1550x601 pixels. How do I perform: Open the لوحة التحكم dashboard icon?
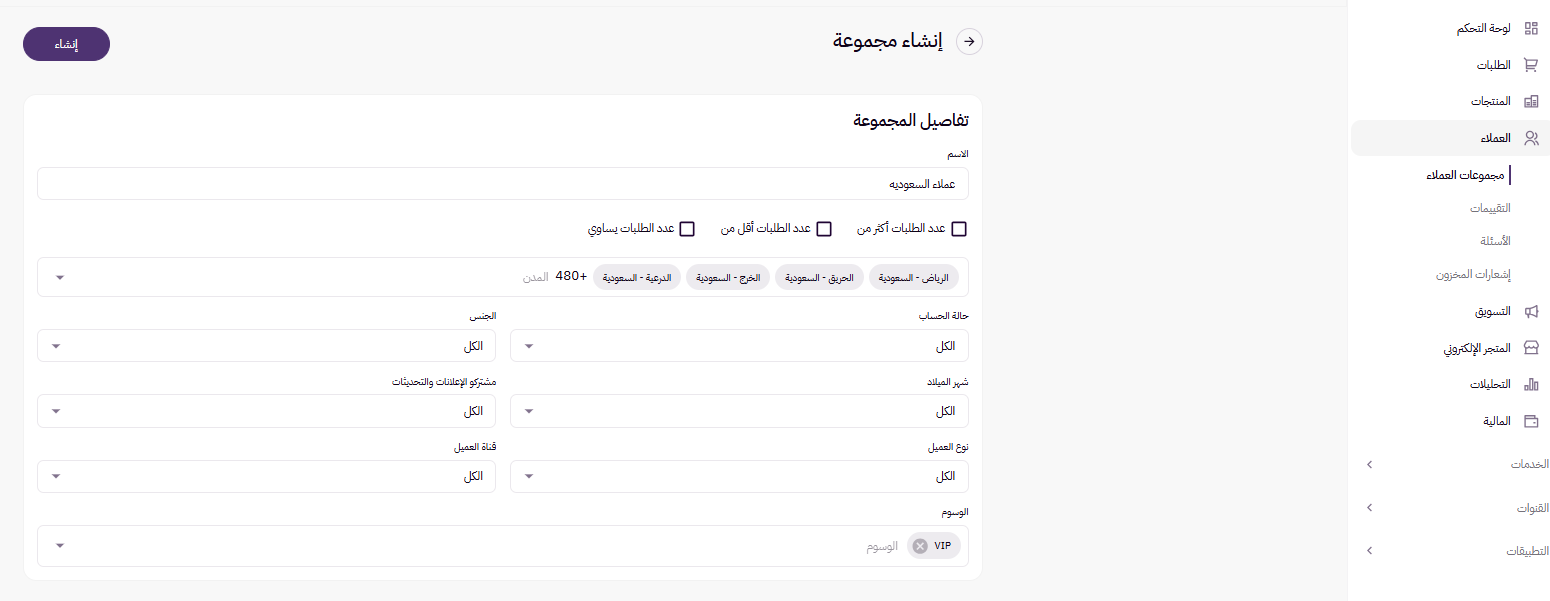(1531, 28)
